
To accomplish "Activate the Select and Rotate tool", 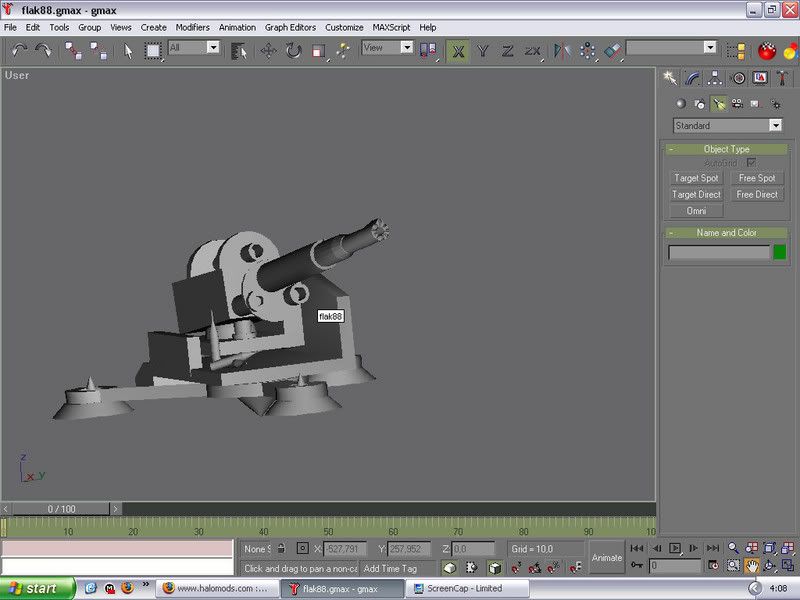I will click(x=293, y=51).
